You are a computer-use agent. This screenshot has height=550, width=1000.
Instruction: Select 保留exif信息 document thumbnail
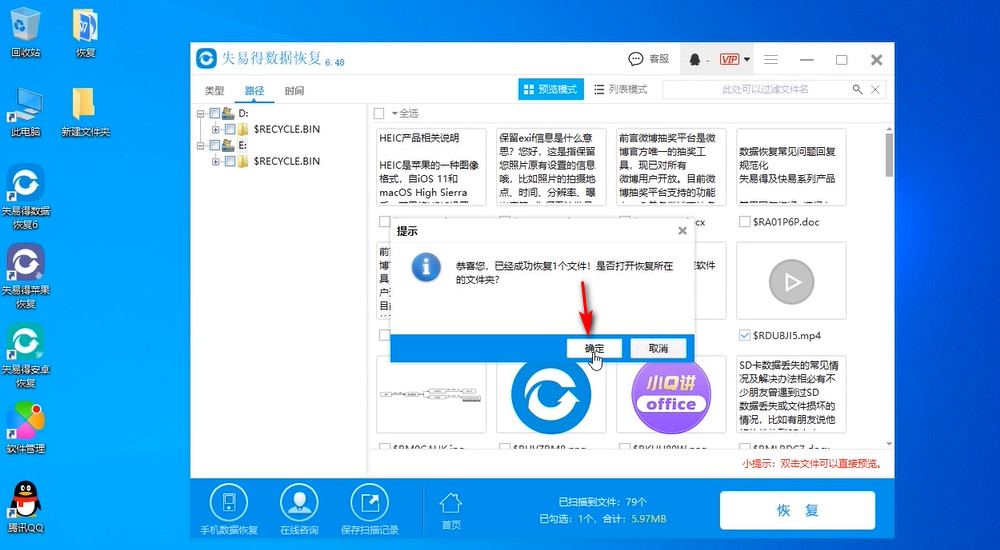click(x=551, y=167)
